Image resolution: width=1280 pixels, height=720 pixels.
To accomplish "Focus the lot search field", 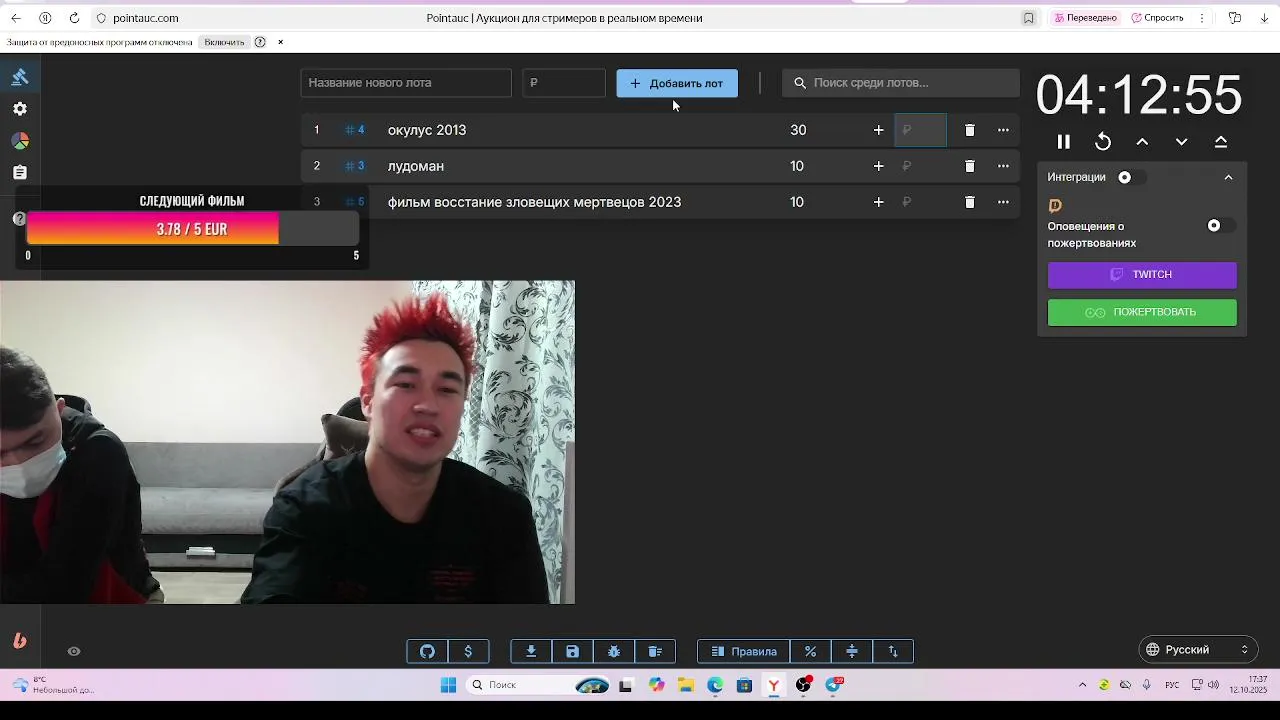I will tap(901, 83).
